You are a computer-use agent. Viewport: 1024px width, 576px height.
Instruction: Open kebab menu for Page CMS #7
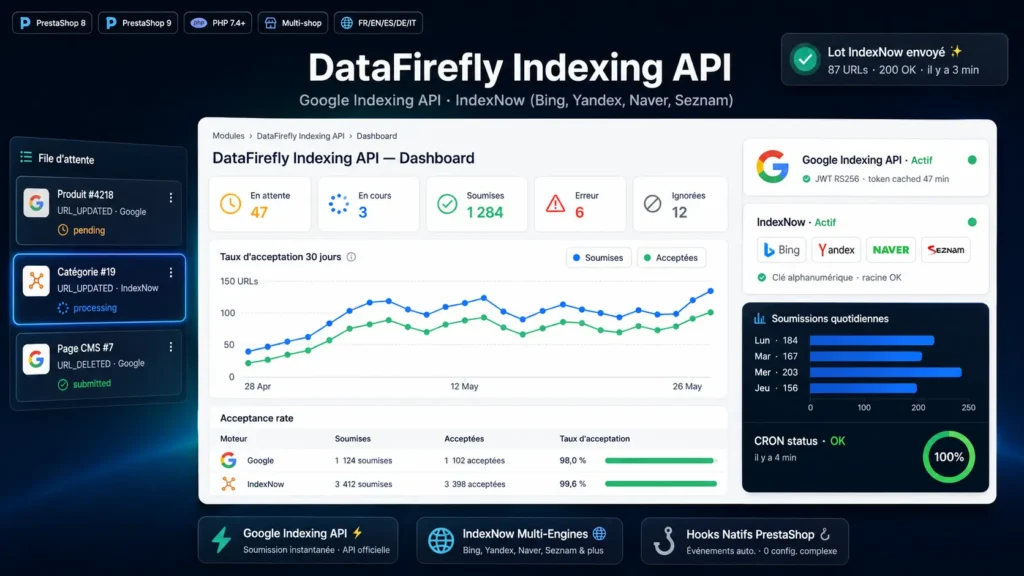pos(171,347)
